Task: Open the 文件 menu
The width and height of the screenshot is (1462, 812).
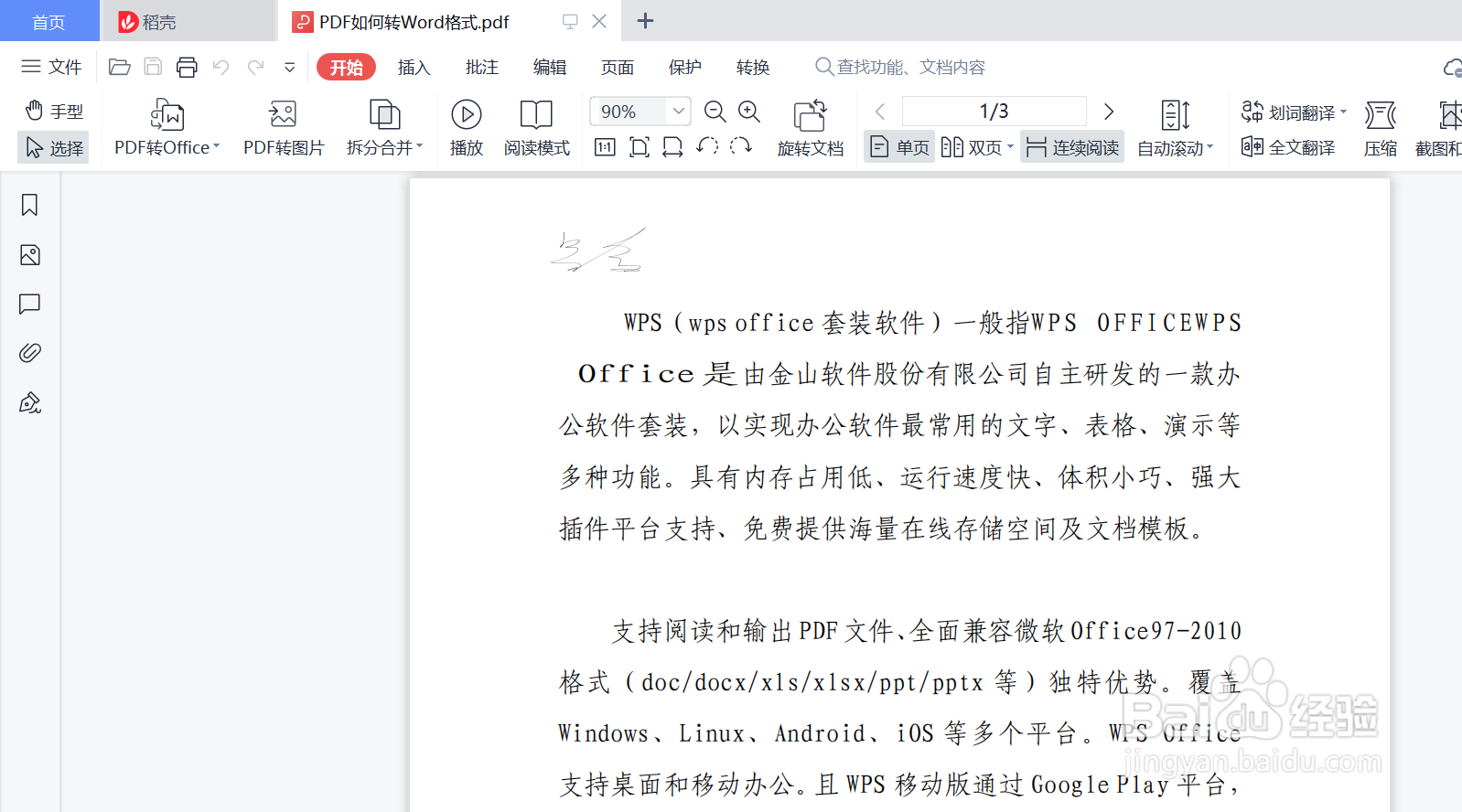Action: pos(51,67)
